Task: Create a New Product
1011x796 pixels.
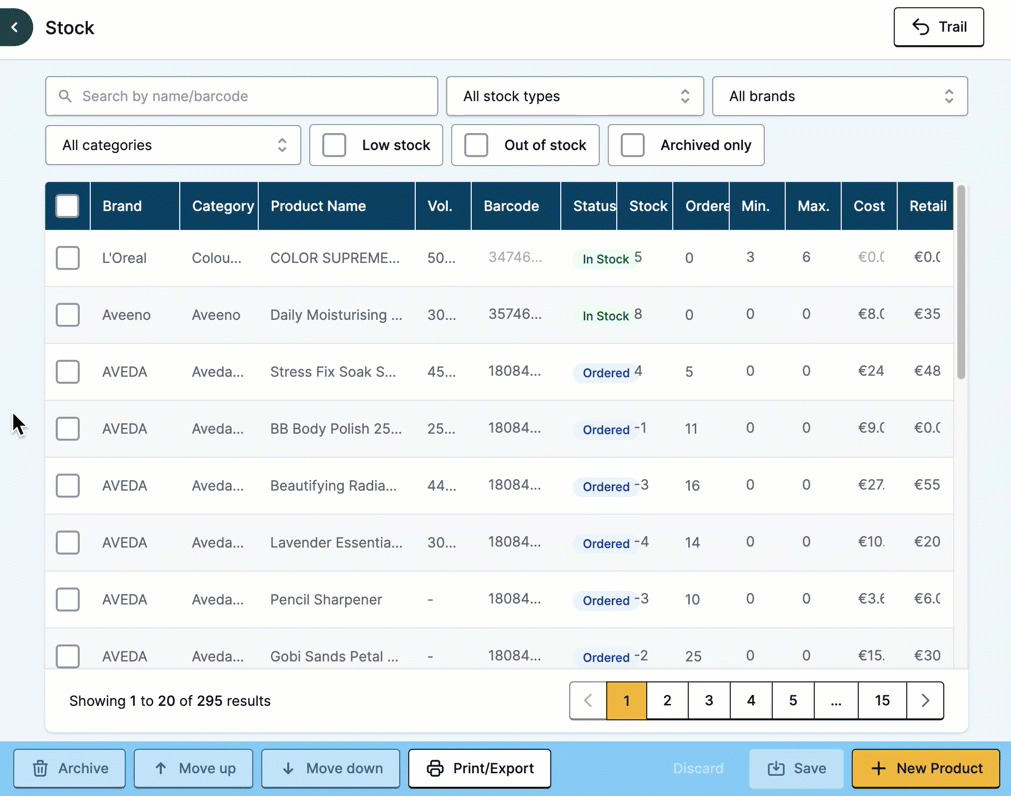Action: (x=926, y=768)
